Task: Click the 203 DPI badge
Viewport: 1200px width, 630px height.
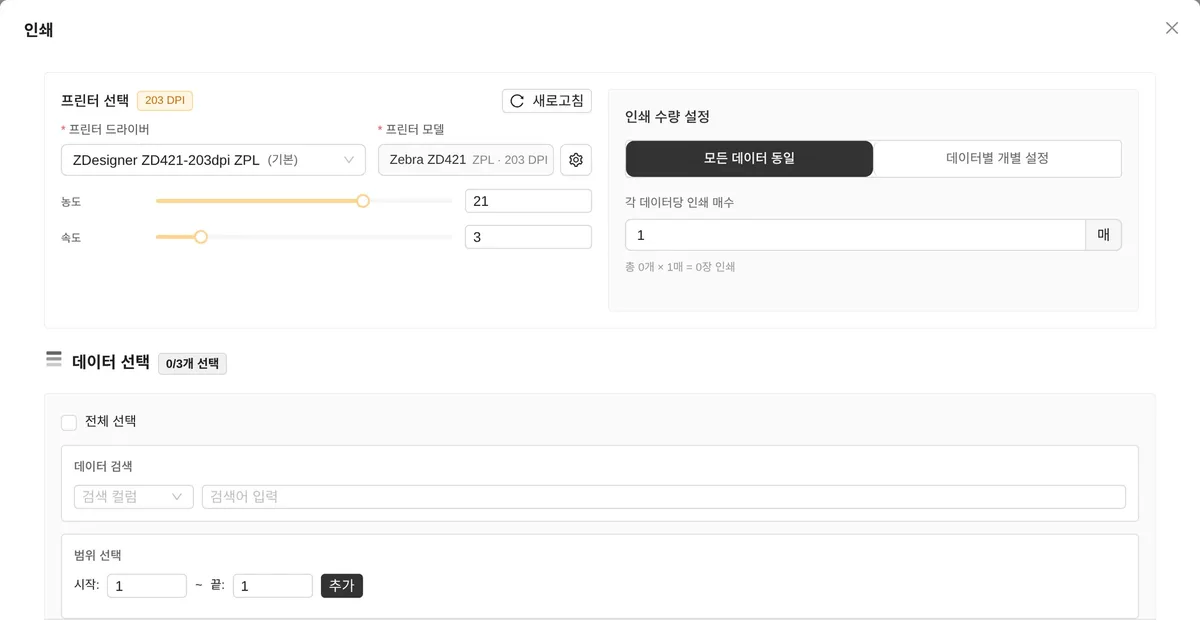Action: [x=165, y=100]
